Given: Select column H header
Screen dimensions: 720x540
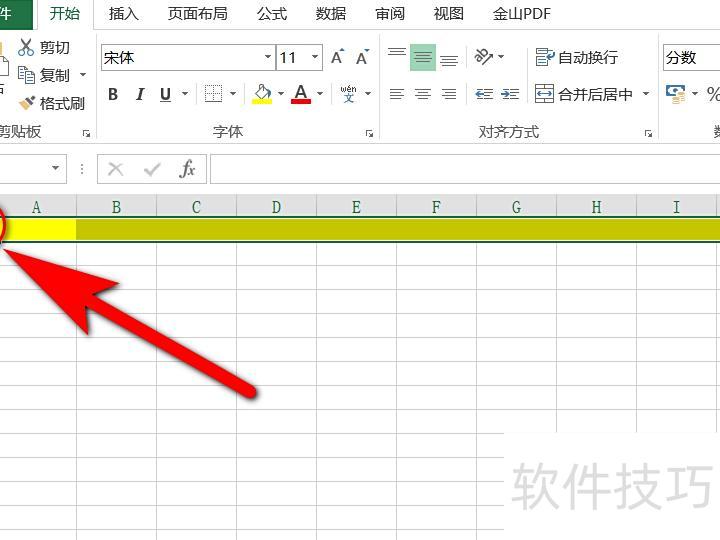Looking at the screenshot, I should pos(596,207).
